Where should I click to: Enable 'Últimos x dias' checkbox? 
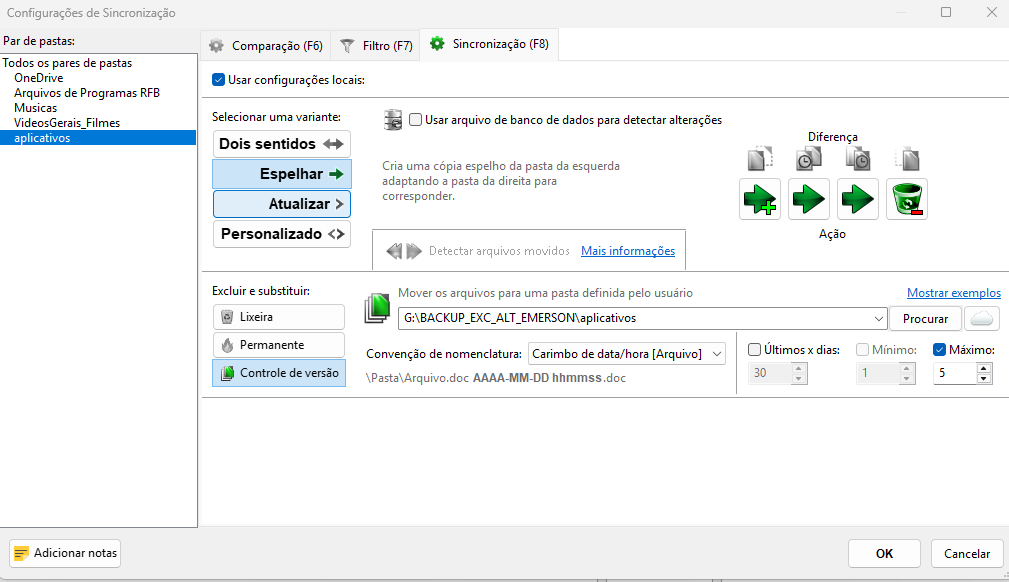pos(754,350)
